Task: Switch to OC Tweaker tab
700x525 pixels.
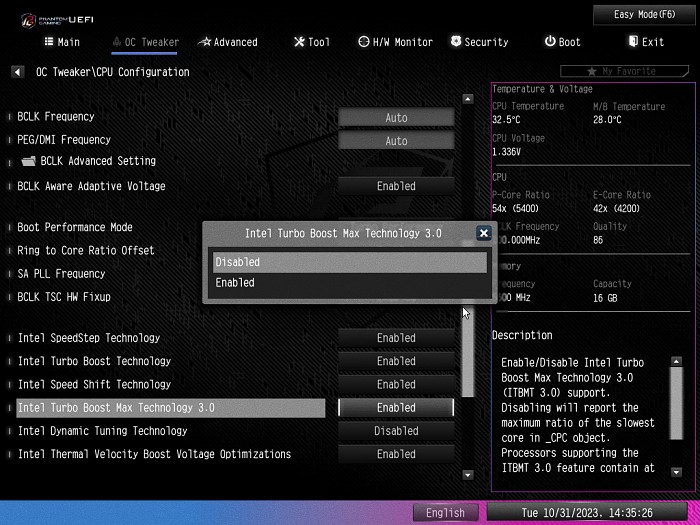Action: pyautogui.click(x=146, y=42)
